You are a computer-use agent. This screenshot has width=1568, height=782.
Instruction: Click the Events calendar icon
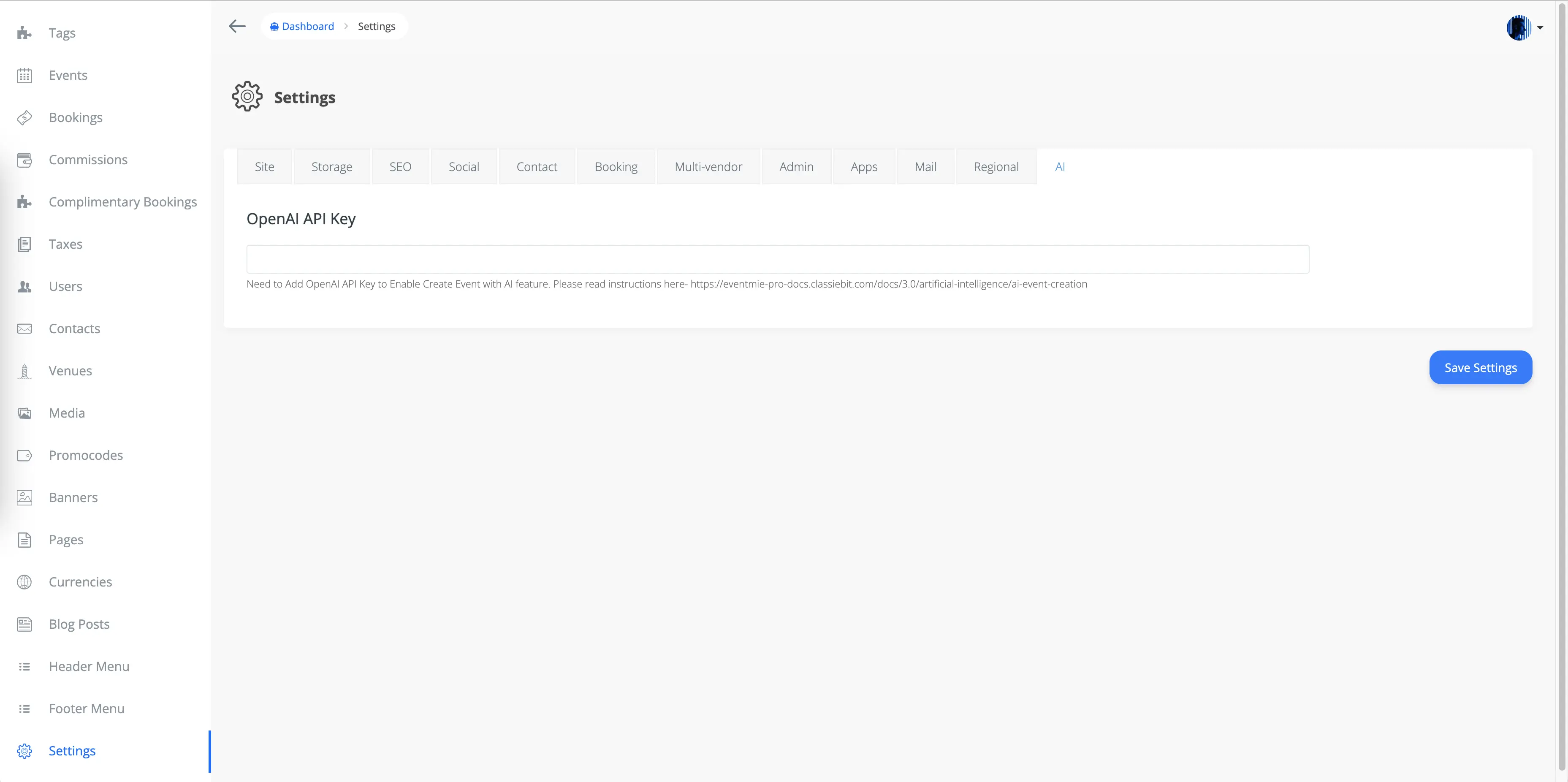24,76
